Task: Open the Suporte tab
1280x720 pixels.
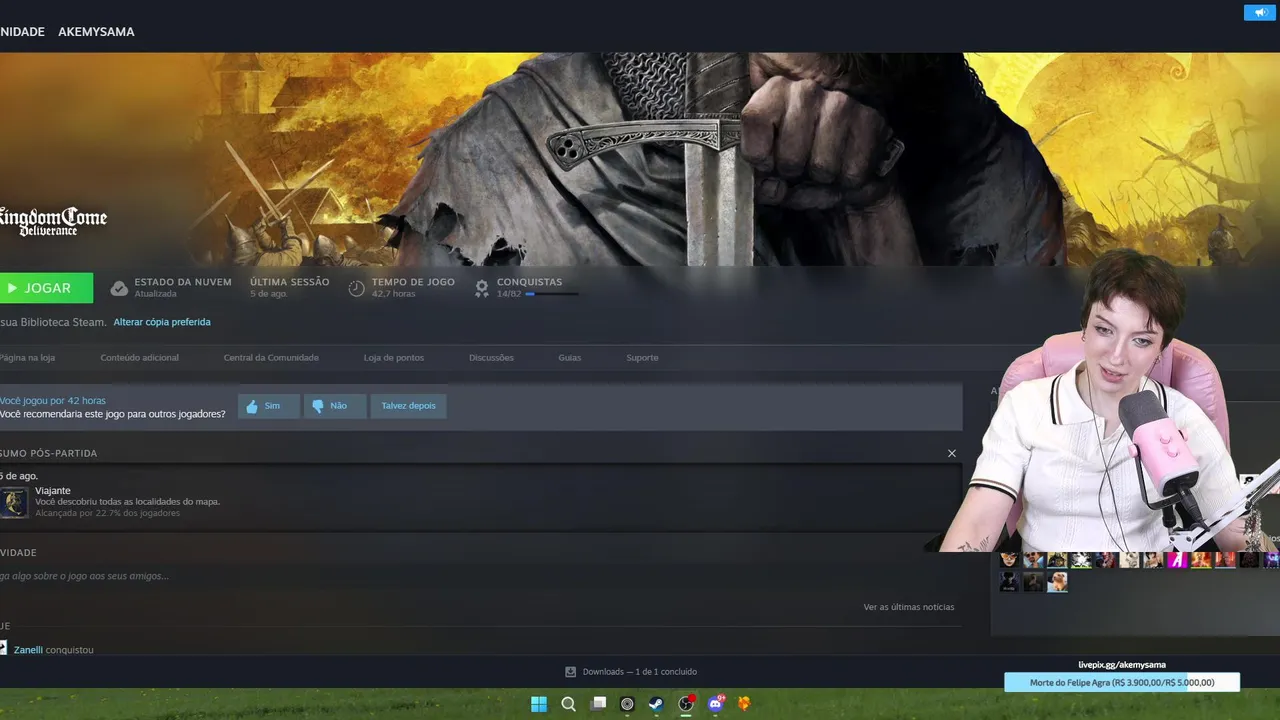Action: tap(642, 357)
